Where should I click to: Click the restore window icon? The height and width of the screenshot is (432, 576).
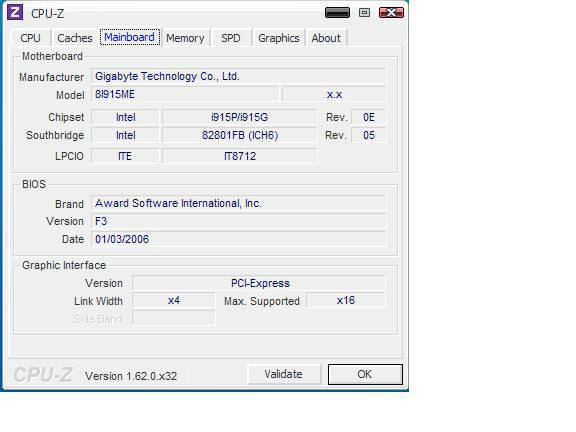(364, 13)
